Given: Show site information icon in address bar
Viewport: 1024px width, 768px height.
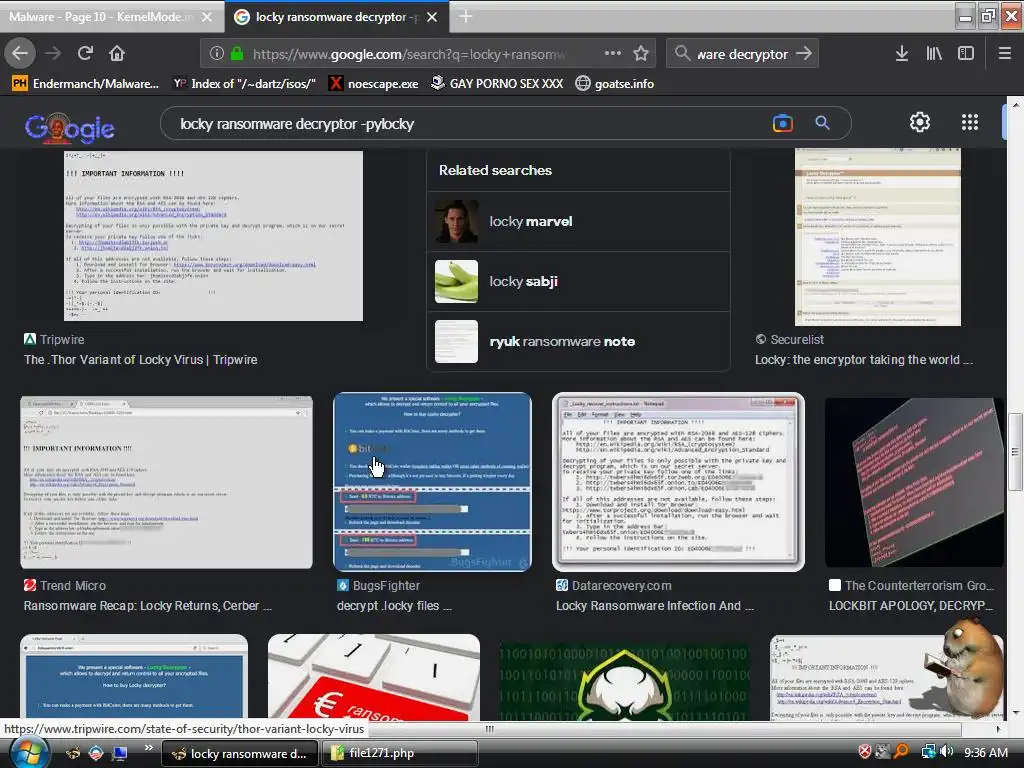Looking at the screenshot, I should (x=217, y=54).
